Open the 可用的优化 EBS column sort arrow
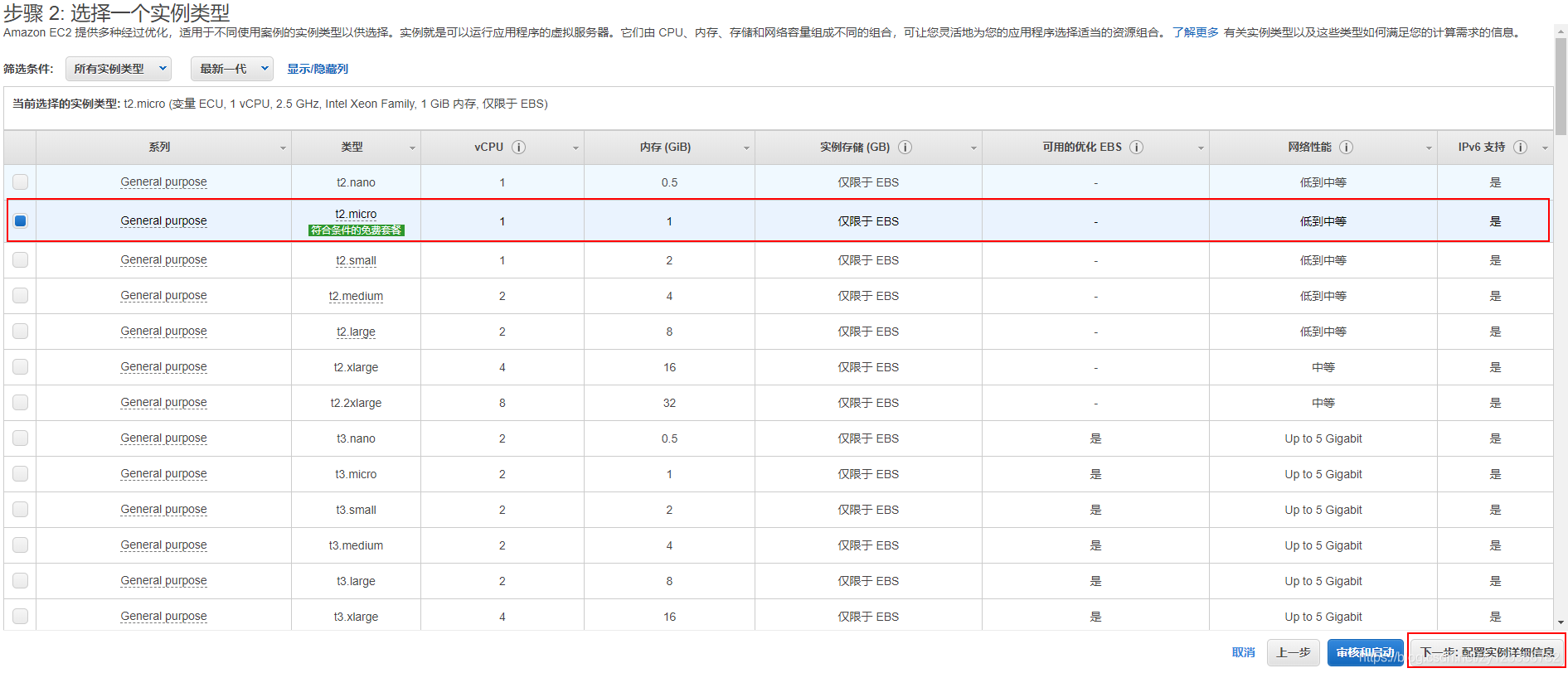Viewport: 1568px width, 673px height. click(x=1201, y=148)
